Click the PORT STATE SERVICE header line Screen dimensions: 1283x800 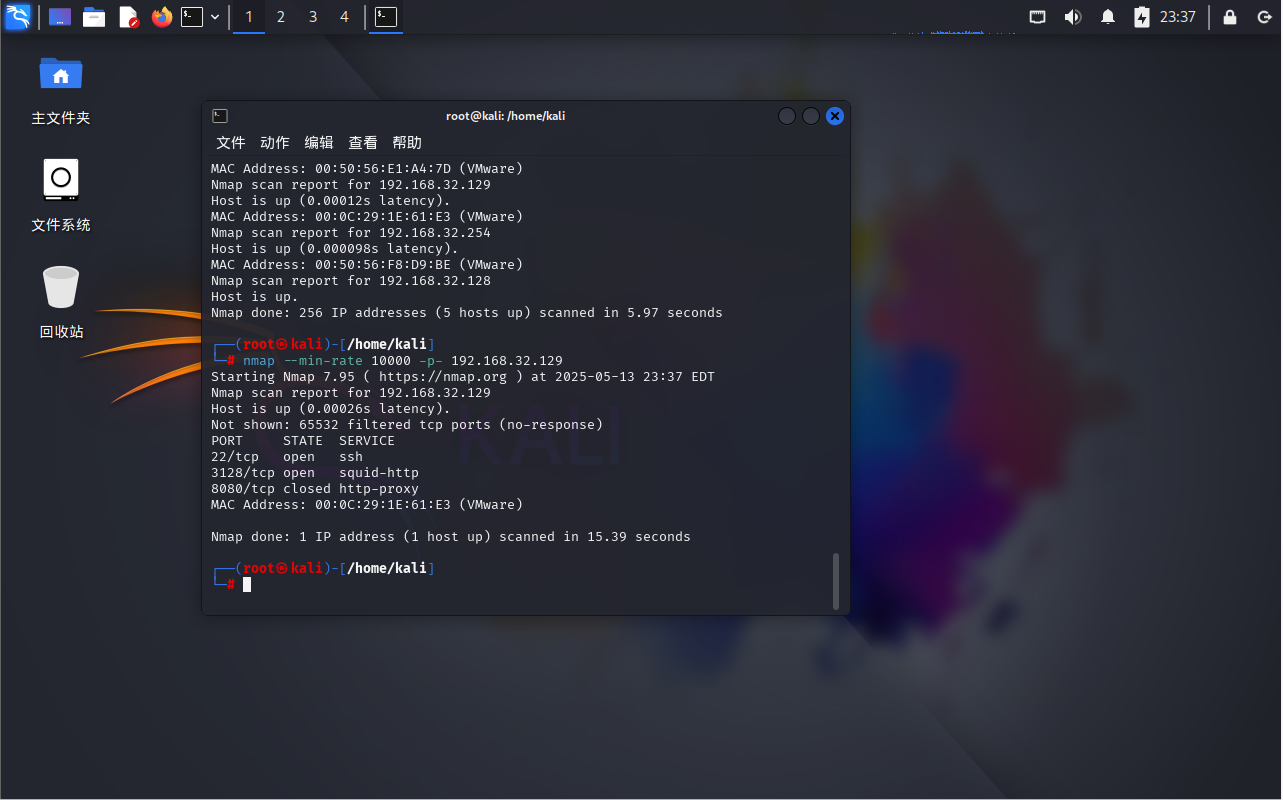303,441
